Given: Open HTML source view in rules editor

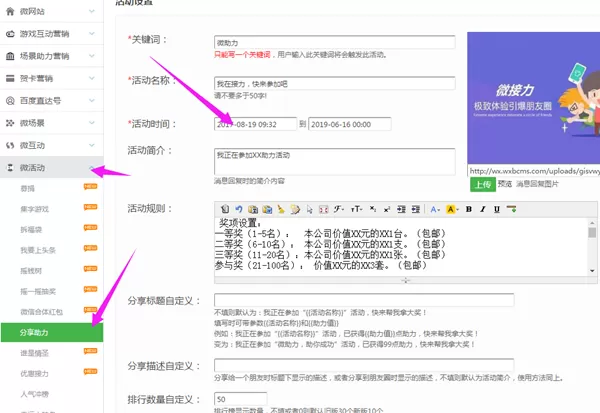Looking at the screenshot, I should click(225, 209).
